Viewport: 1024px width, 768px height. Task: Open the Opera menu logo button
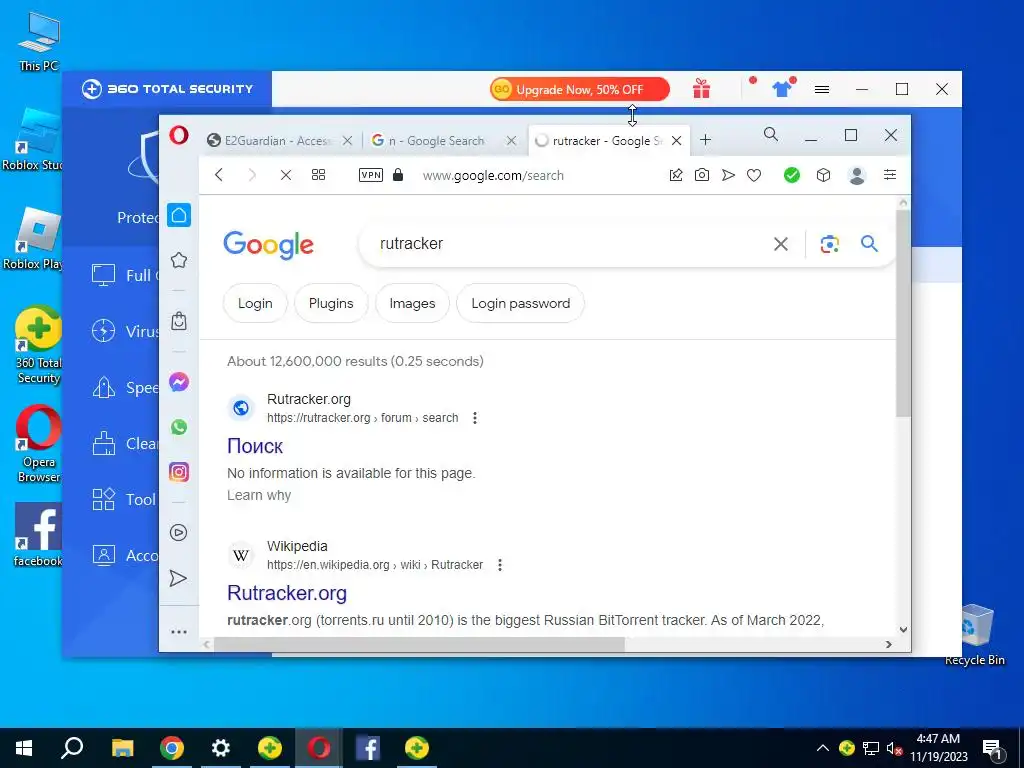coord(179,136)
